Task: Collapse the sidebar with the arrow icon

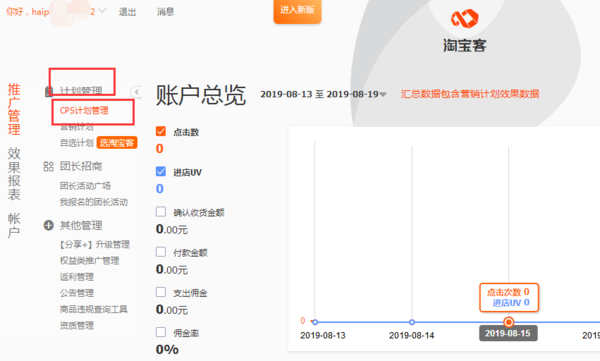Action: tap(136, 92)
